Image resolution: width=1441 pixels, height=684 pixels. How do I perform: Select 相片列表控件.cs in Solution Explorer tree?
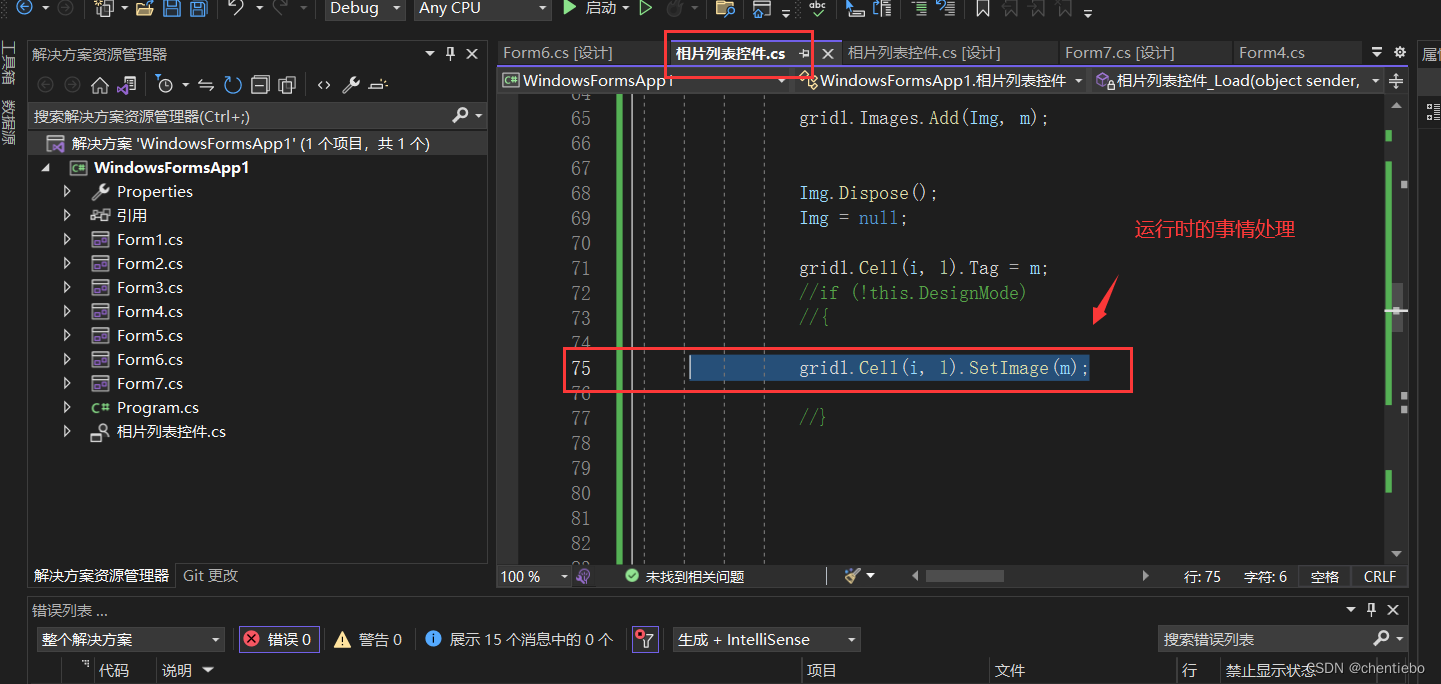(171, 432)
